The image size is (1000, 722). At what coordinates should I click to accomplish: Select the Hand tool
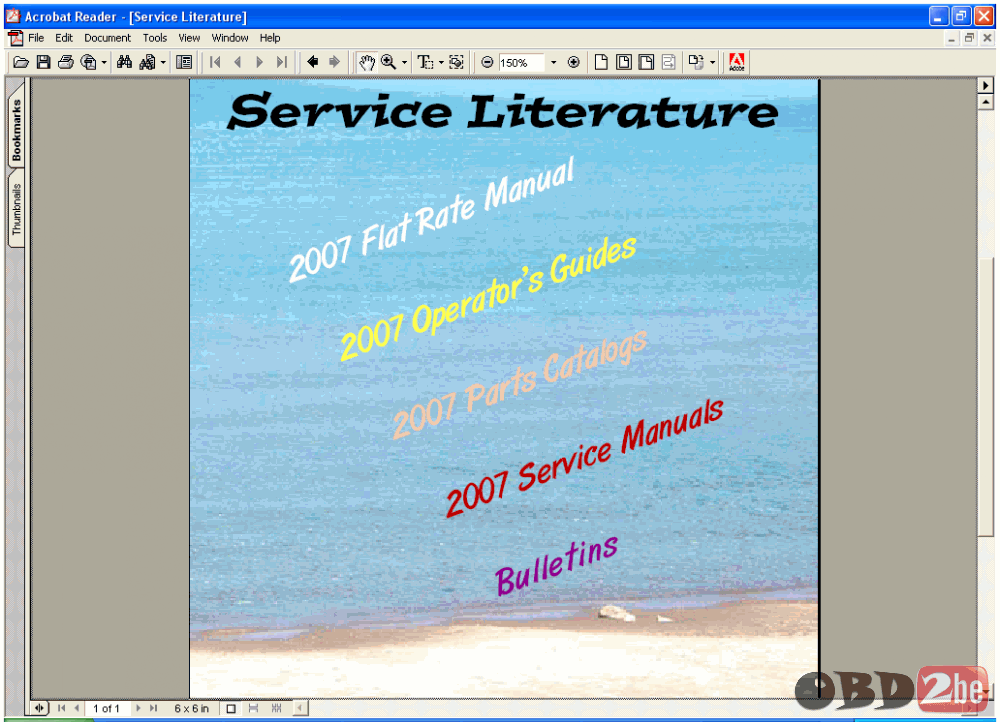(366, 62)
